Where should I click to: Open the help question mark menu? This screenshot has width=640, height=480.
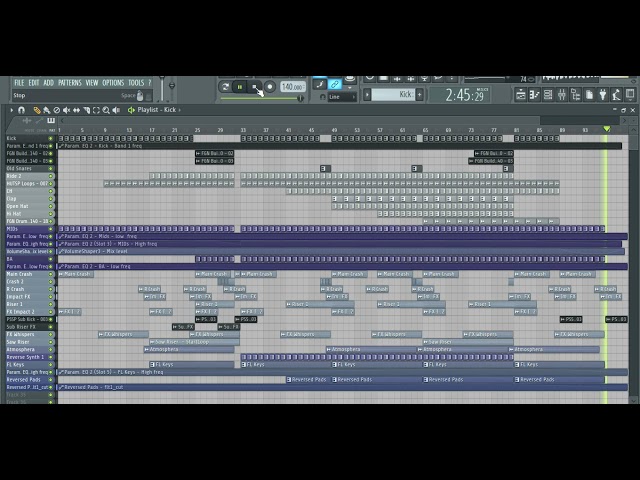coord(149,82)
